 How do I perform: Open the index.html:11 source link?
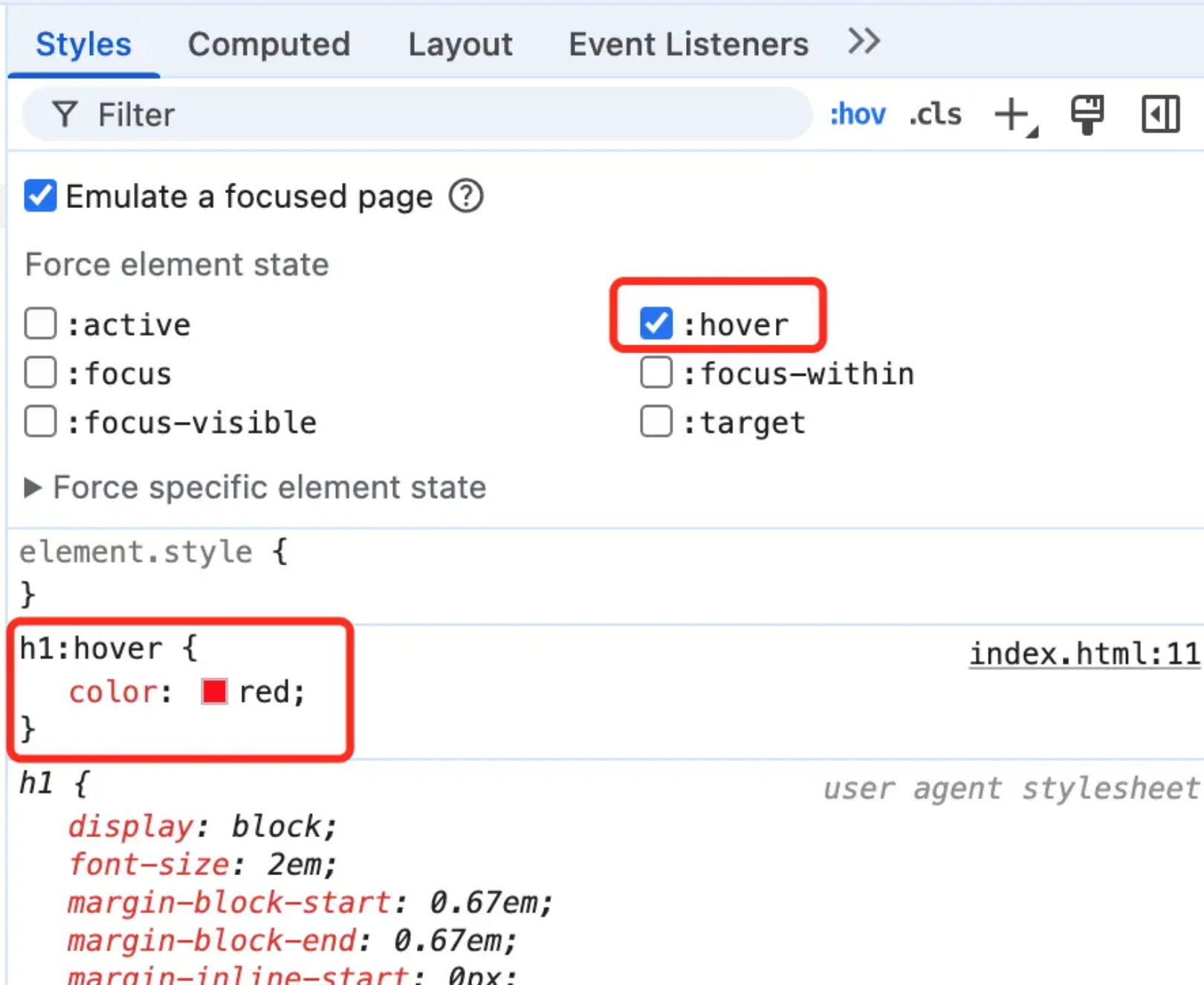click(1084, 654)
